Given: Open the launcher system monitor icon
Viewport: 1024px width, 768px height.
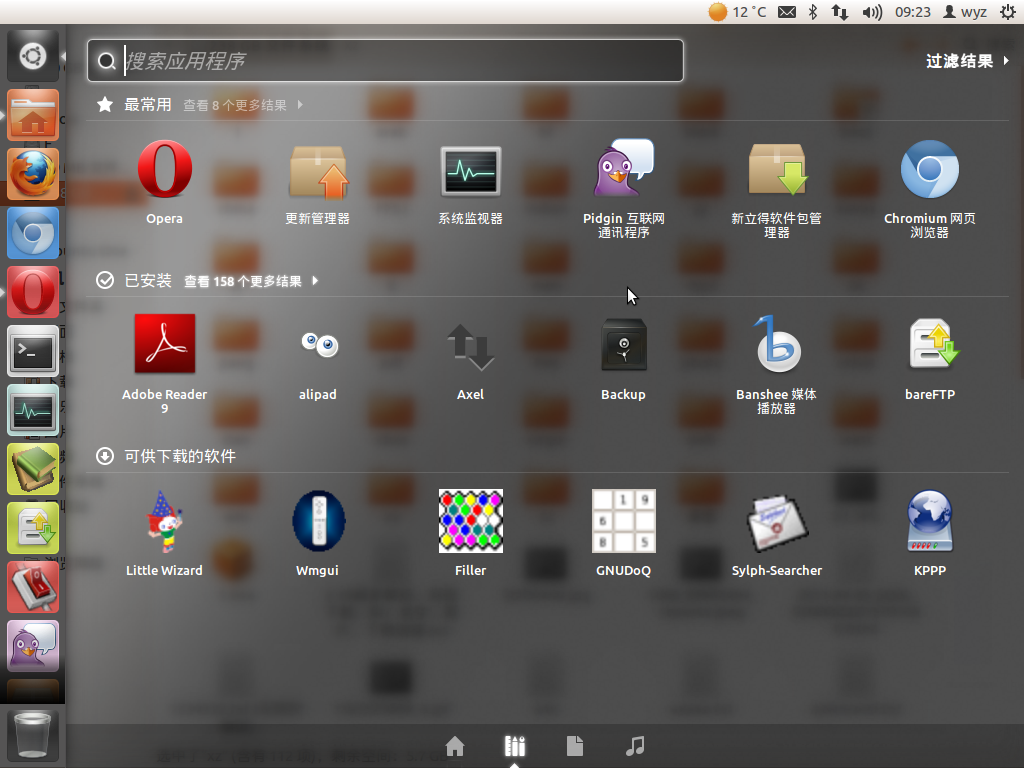Looking at the screenshot, I should tap(33, 410).
